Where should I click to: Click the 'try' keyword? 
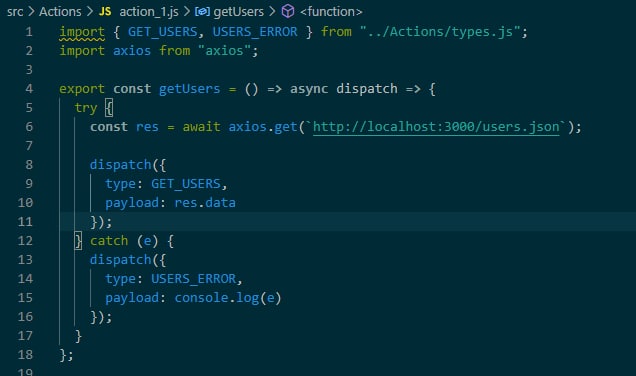tap(86, 108)
